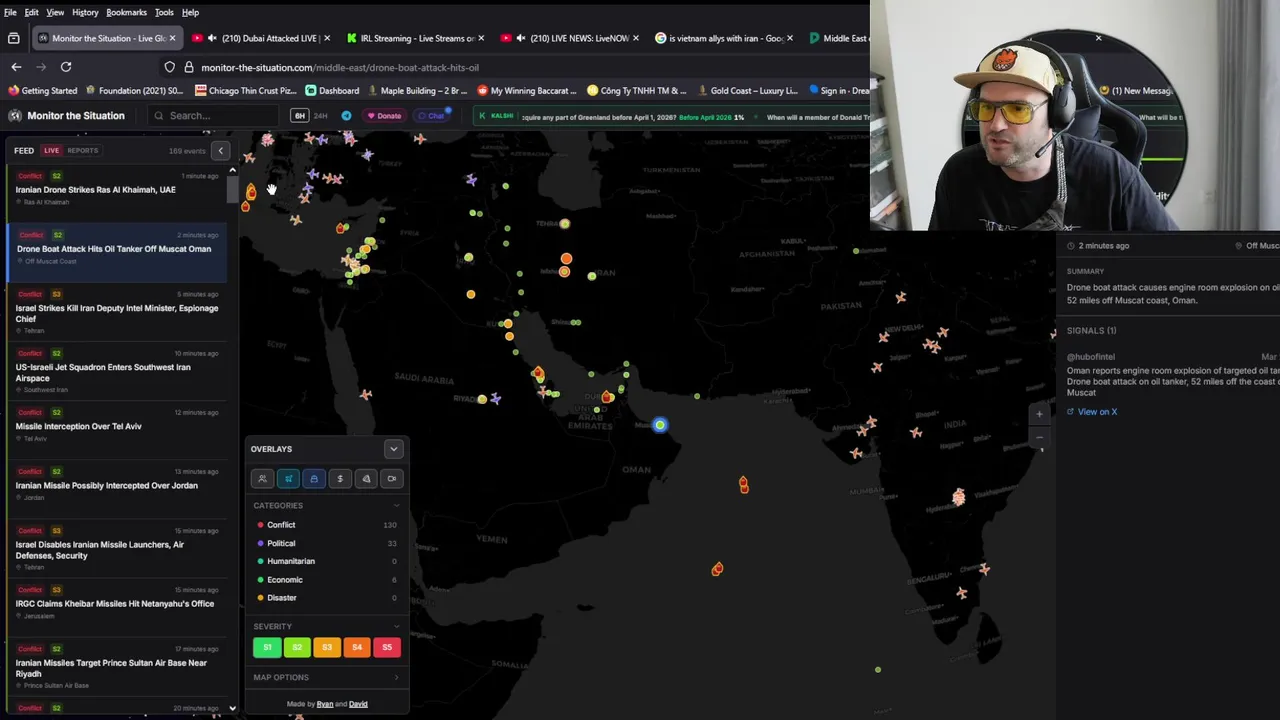1280x720 pixels.
Task: Open the Telegram icon link
Action: point(346,116)
